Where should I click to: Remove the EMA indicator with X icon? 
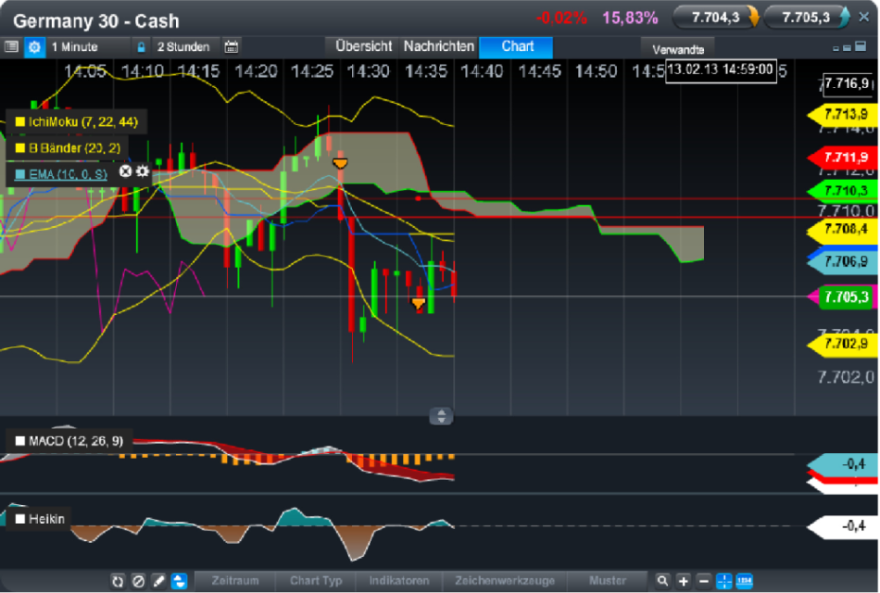coord(125,171)
